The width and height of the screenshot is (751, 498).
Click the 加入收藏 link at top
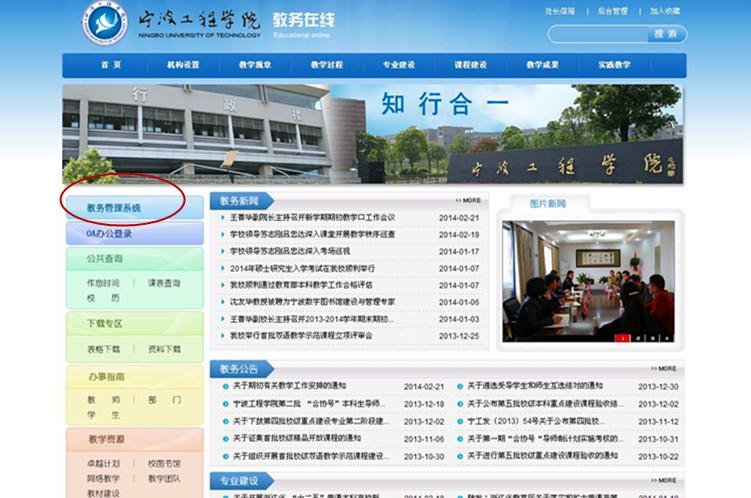[664, 11]
